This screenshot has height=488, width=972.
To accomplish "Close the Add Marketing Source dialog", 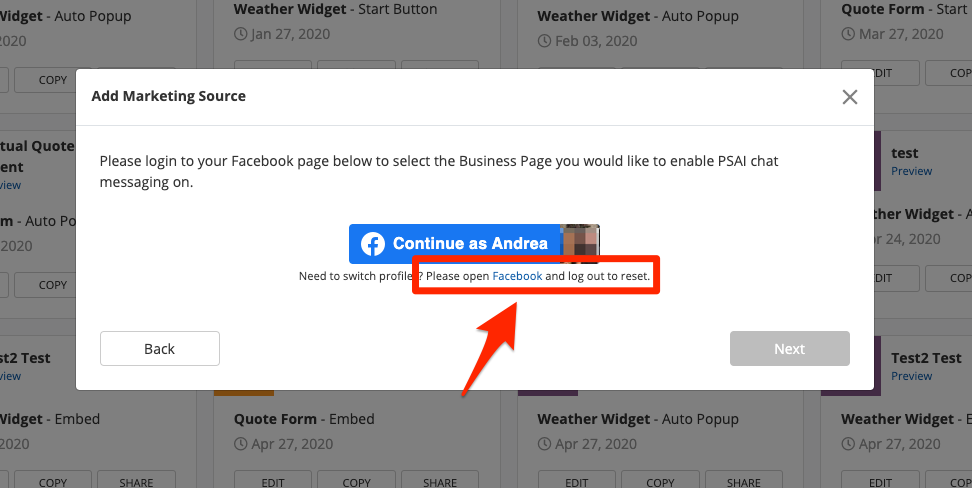I will point(850,97).
